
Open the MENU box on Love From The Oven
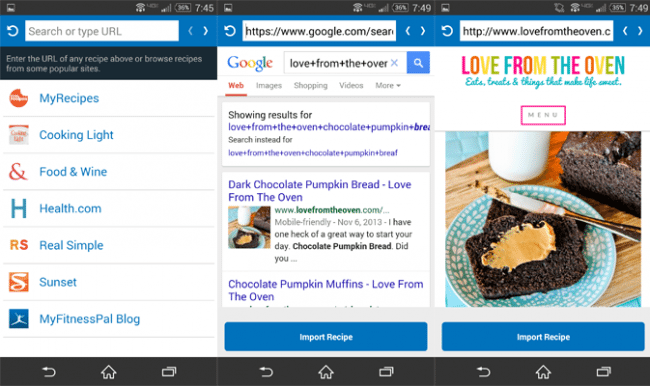[x=543, y=115]
